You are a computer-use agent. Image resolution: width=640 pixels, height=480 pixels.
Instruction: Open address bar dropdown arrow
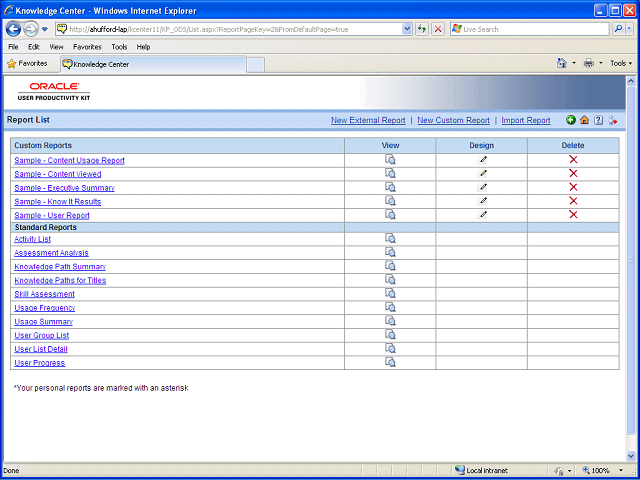(x=407, y=29)
